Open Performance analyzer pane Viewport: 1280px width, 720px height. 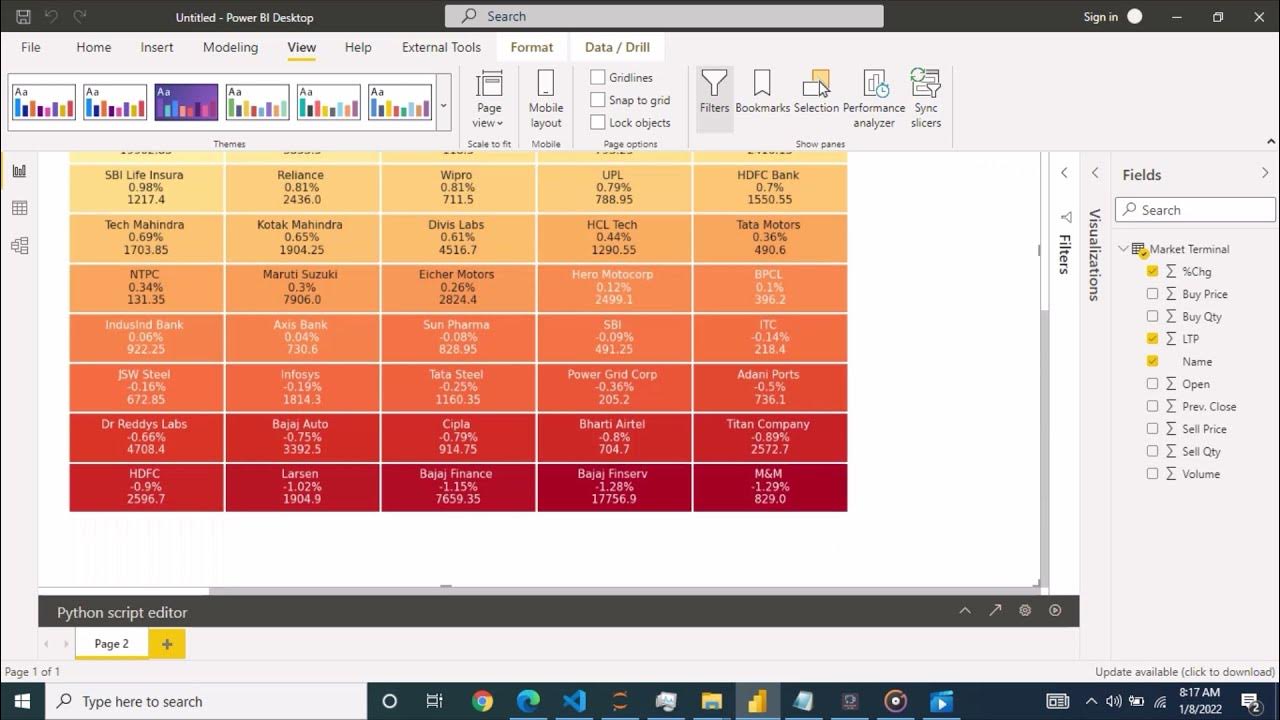coord(874,98)
